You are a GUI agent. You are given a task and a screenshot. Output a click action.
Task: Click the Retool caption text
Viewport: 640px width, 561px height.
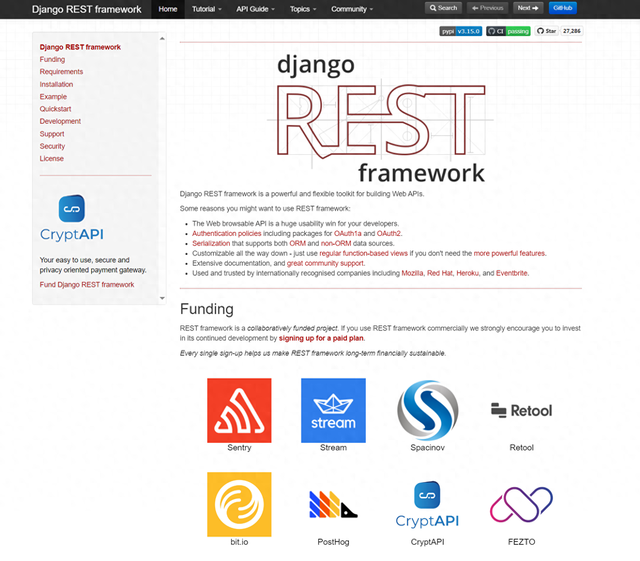click(x=521, y=447)
